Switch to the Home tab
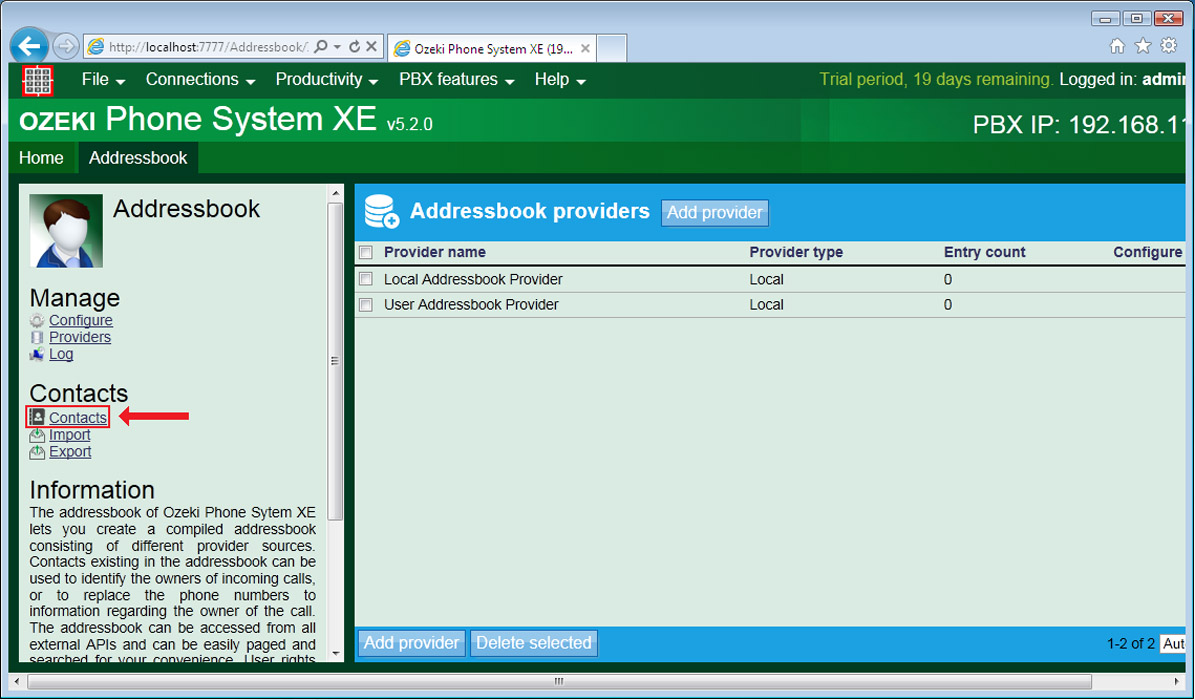Viewport: 1195px width, 700px height. pyautogui.click(x=41, y=158)
